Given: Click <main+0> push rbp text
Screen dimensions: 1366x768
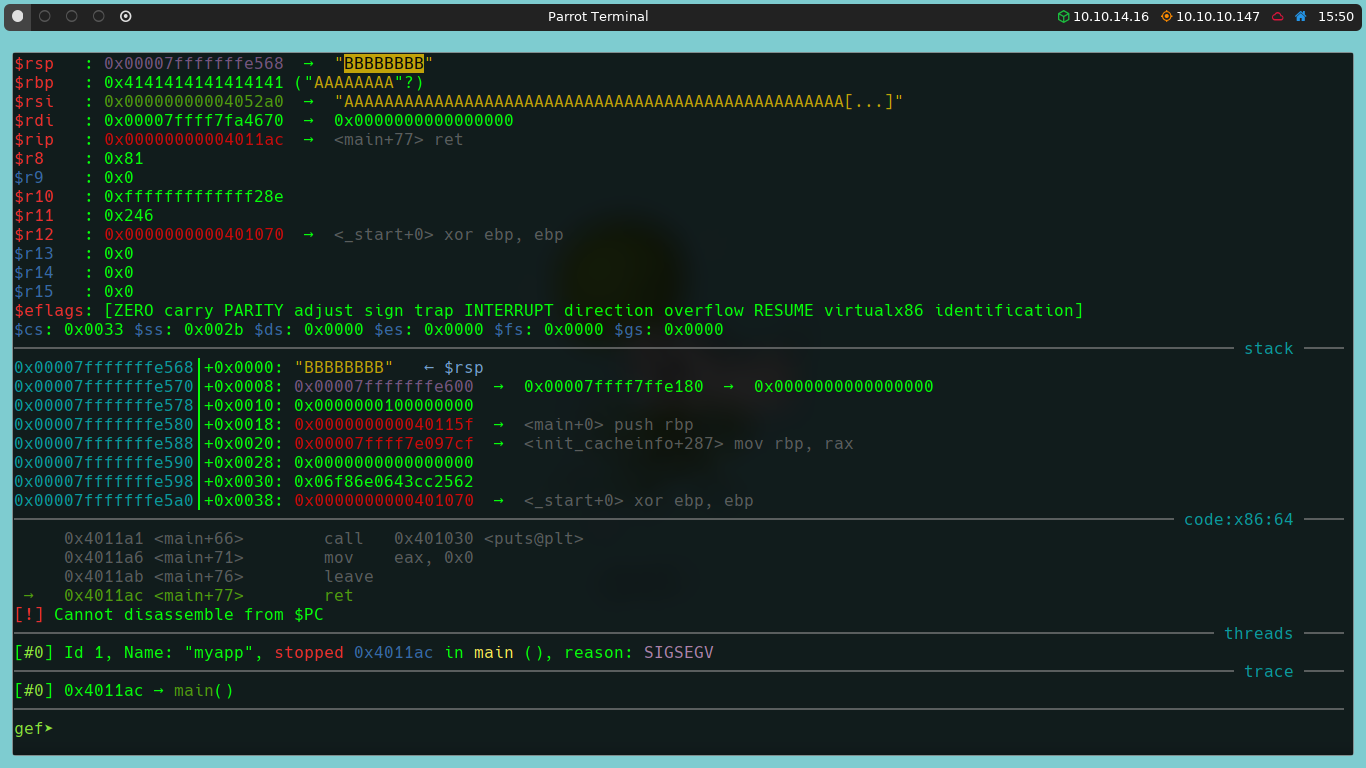Looking at the screenshot, I should coord(609,425).
